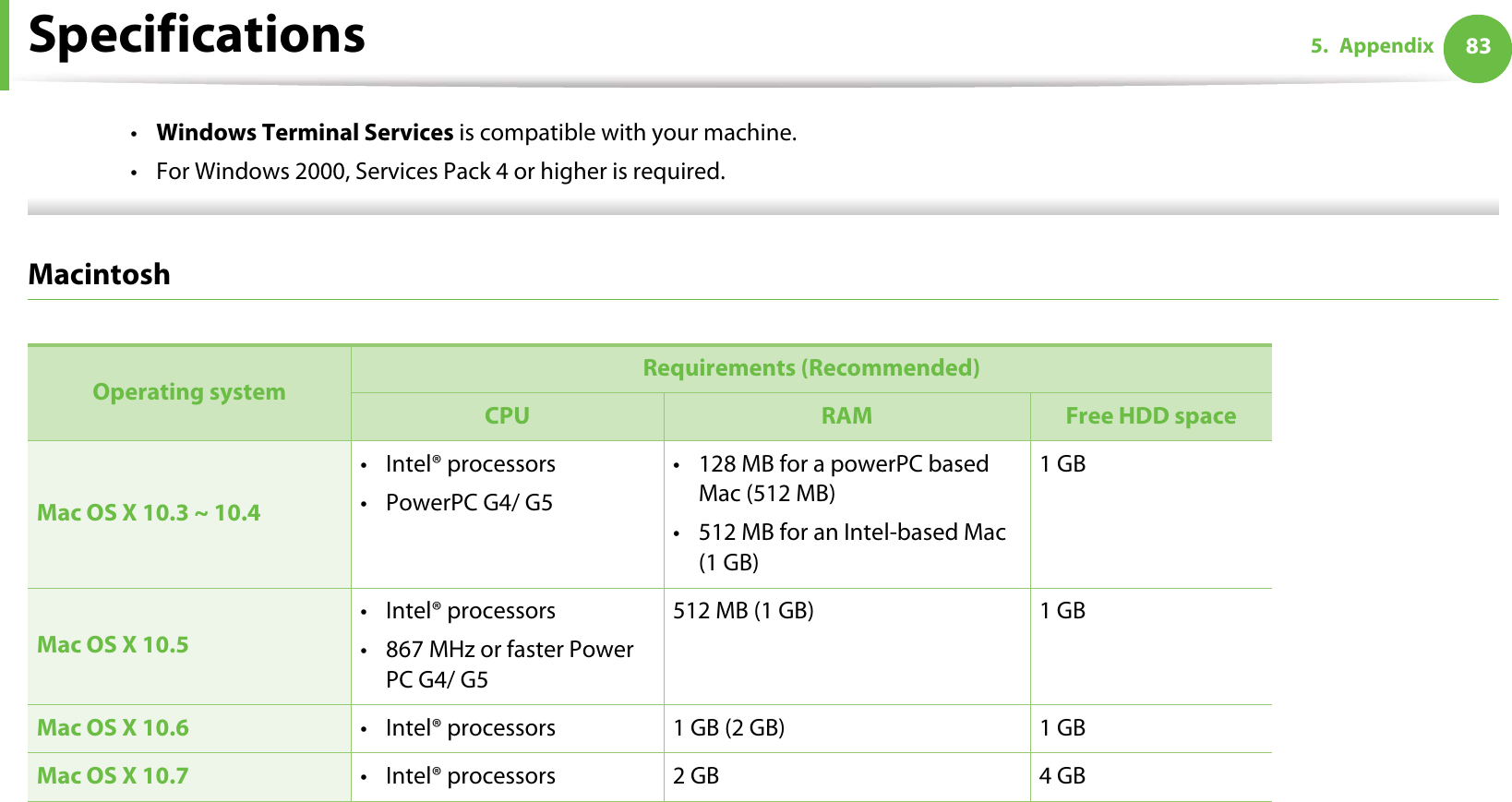This screenshot has height=802, width=1512.
Task: Select the Operating system column header
Action: (189, 392)
